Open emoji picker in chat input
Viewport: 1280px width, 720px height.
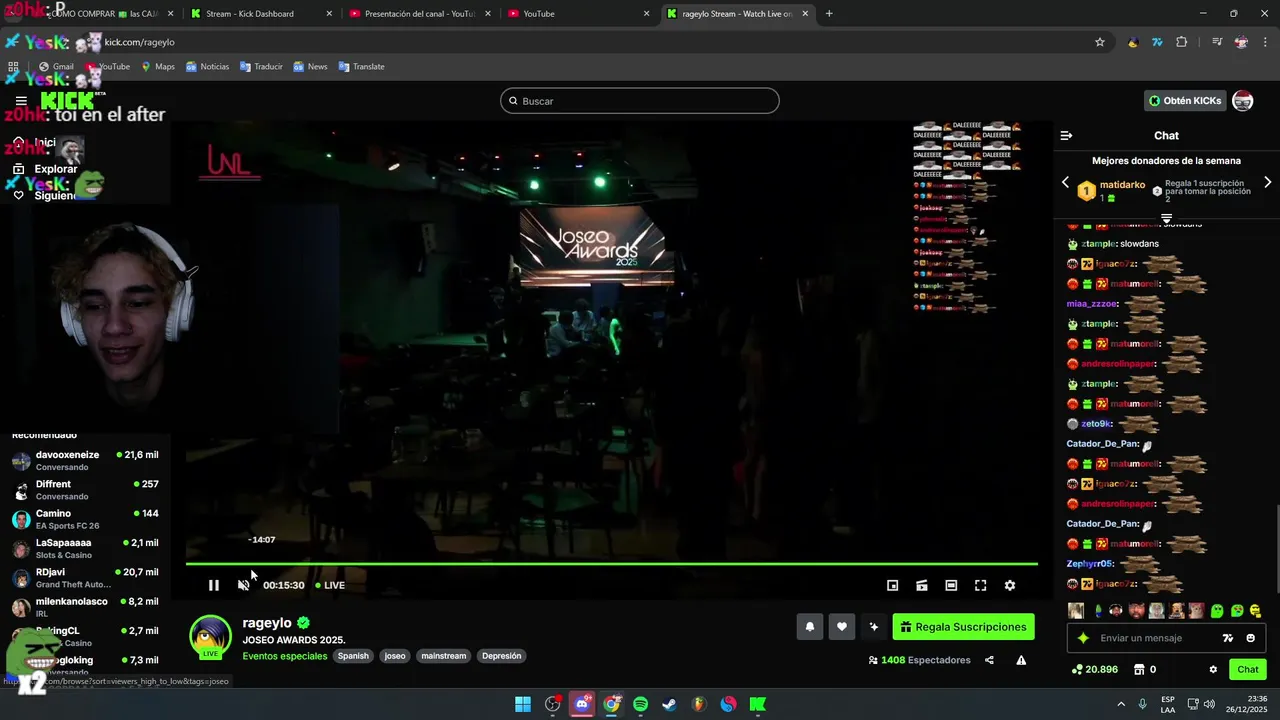coord(1251,638)
